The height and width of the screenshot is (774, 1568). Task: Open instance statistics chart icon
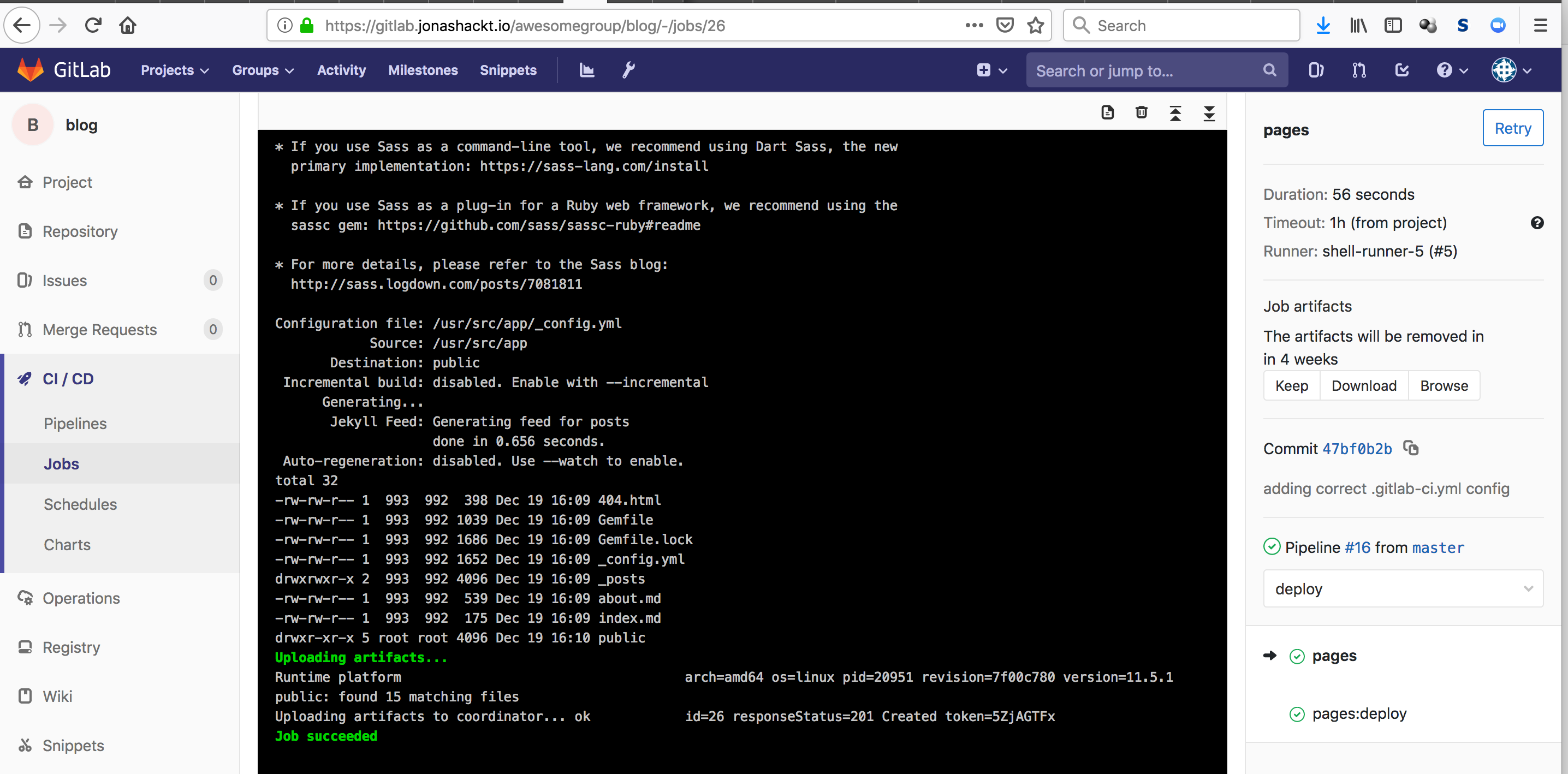[586, 70]
